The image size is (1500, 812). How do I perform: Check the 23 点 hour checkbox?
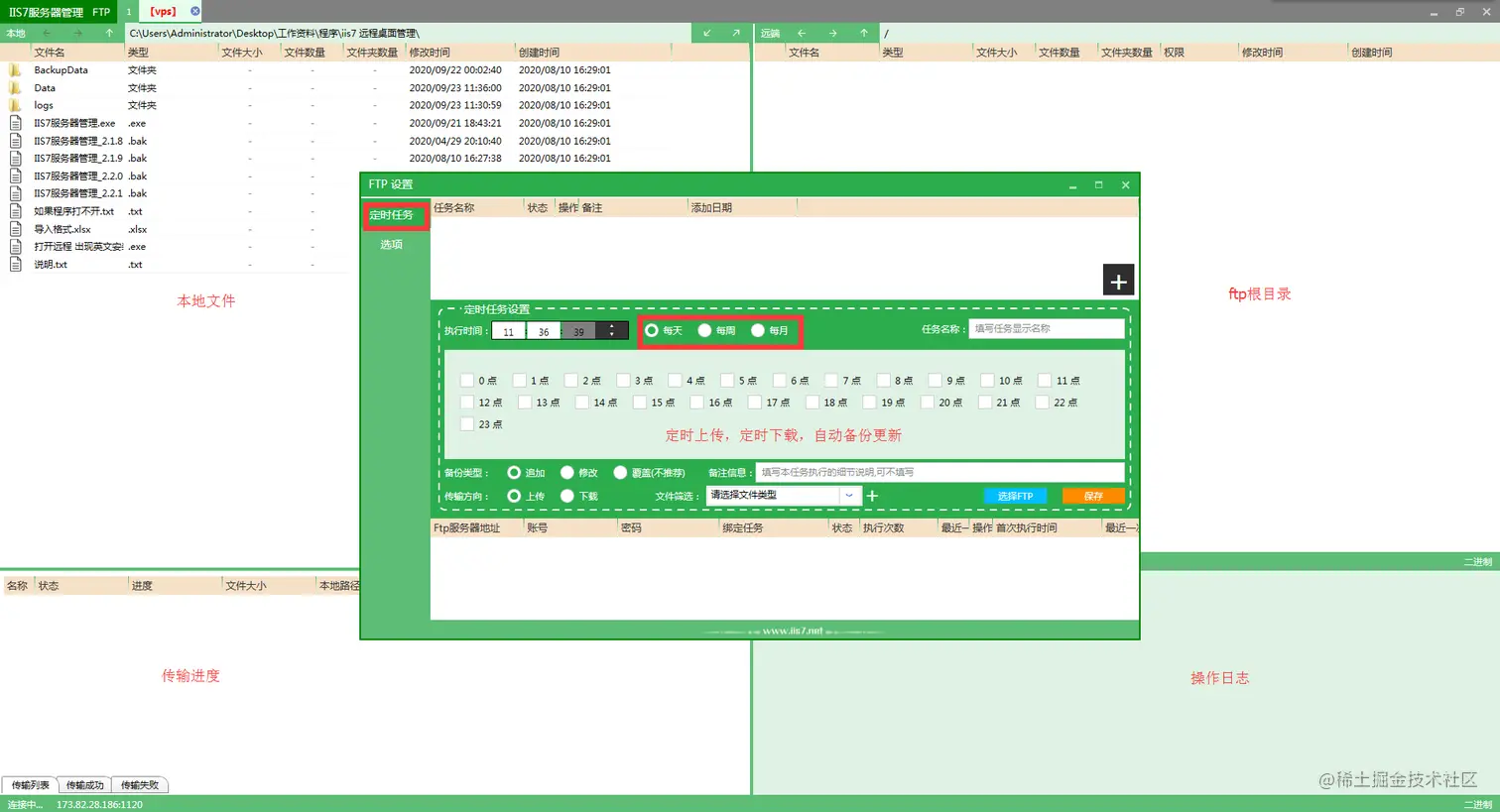tap(467, 423)
